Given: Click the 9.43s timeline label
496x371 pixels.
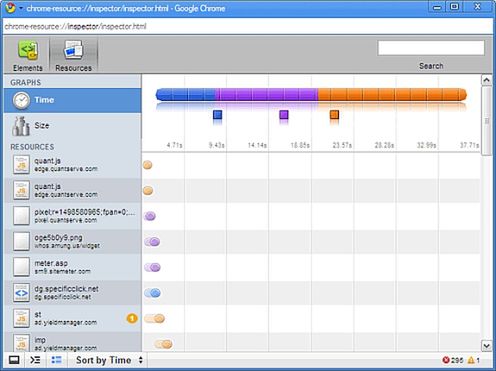Looking at the screenshot, I should click(216, 145).
